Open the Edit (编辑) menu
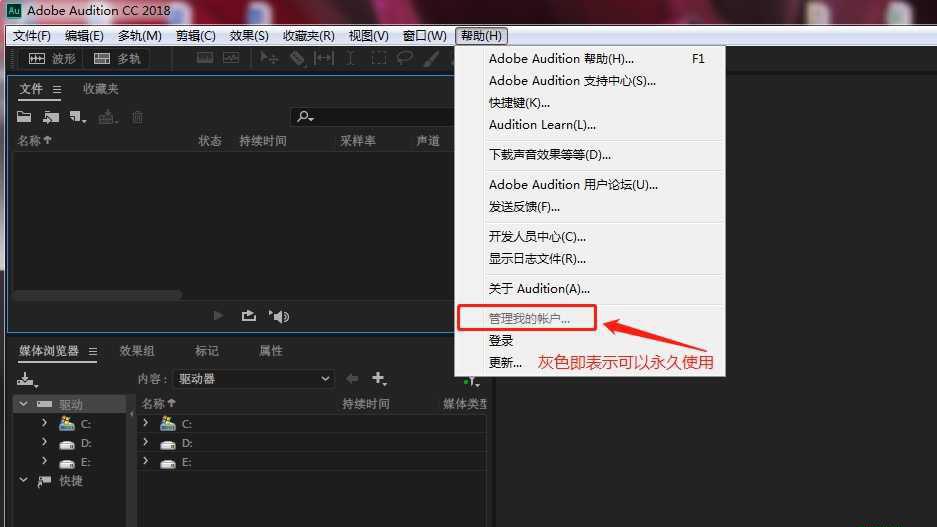 click(84, 36)
